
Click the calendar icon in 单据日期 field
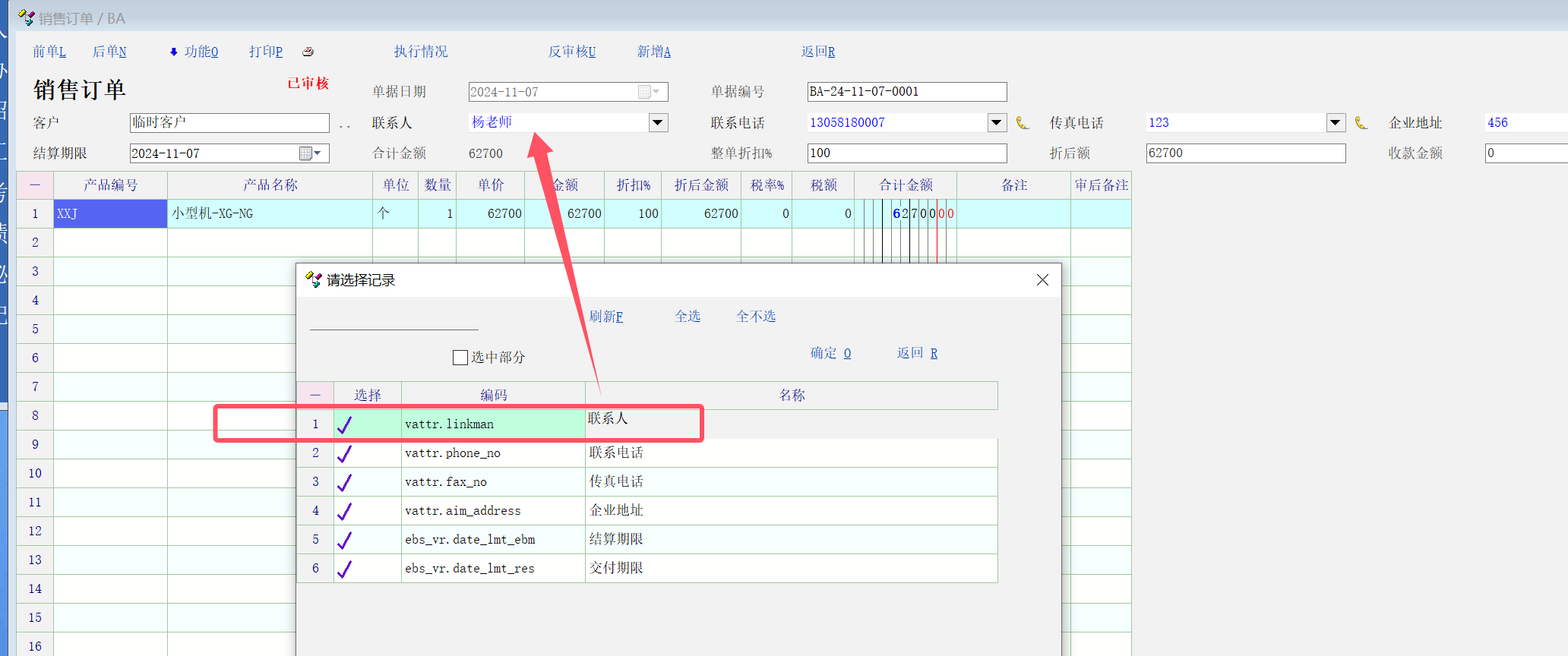pyautogui.click(x=645, y=92)
